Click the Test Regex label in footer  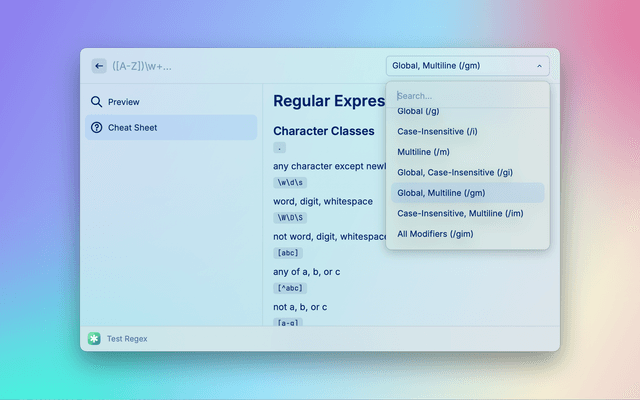click(127, 339)
